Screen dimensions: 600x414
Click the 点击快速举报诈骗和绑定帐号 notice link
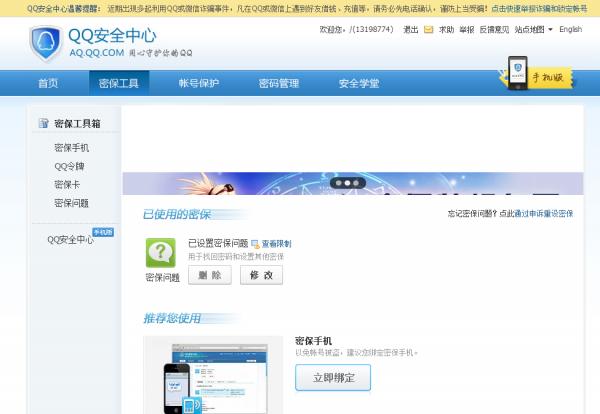click(539, 8)
